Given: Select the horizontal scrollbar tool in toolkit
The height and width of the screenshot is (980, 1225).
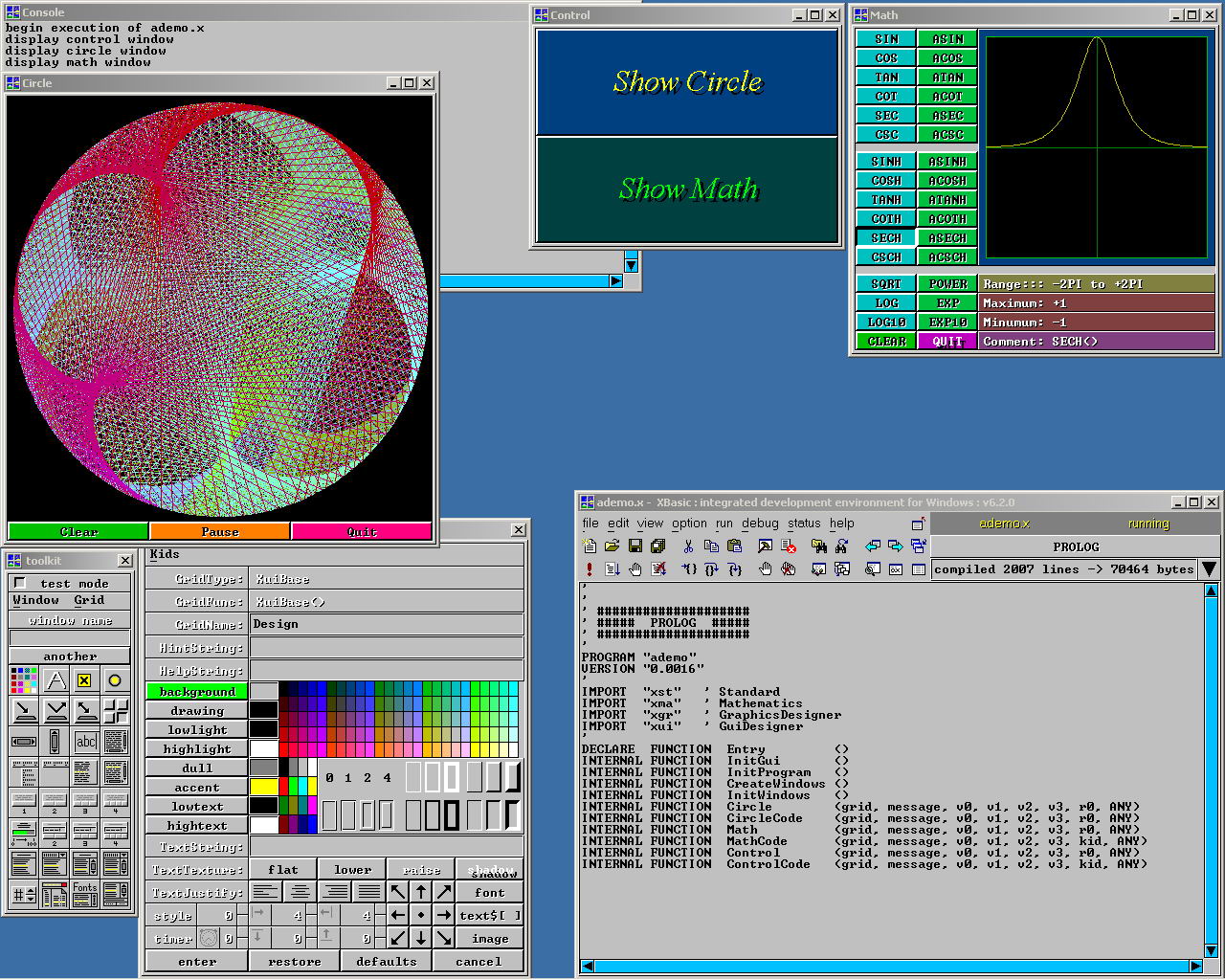Looking at the screenshot, I should (24, 741).
